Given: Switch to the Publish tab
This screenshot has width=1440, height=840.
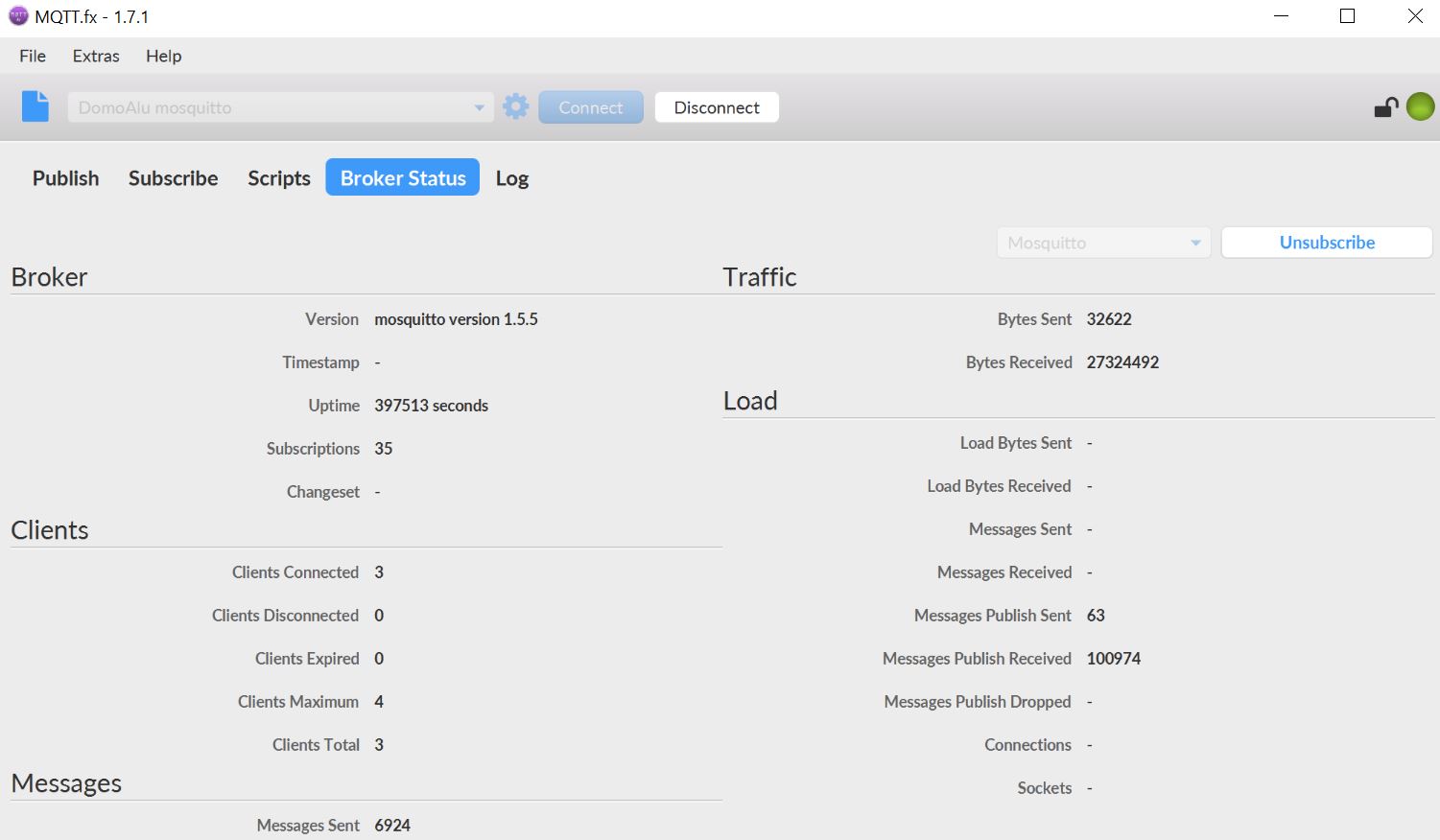Looking at the screenshot, I should coord(66,178).
